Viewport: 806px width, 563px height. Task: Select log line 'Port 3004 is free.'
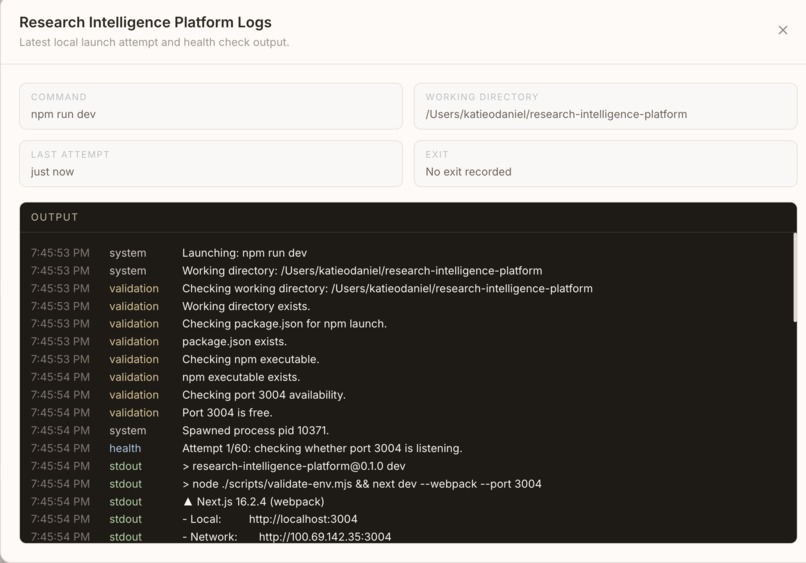(227, 413)
